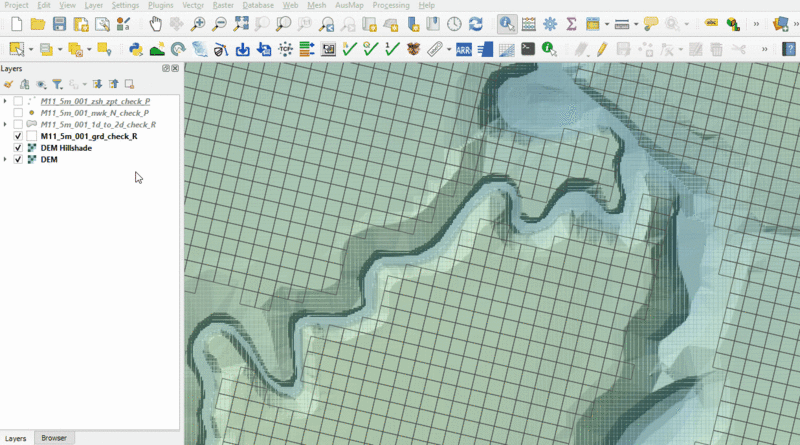The width and height of the screenshot is (800, 445).
Task: Uncheck the DEM Hillshade layer checkbox
Action: pyautogui.click(x=18, y=148)
